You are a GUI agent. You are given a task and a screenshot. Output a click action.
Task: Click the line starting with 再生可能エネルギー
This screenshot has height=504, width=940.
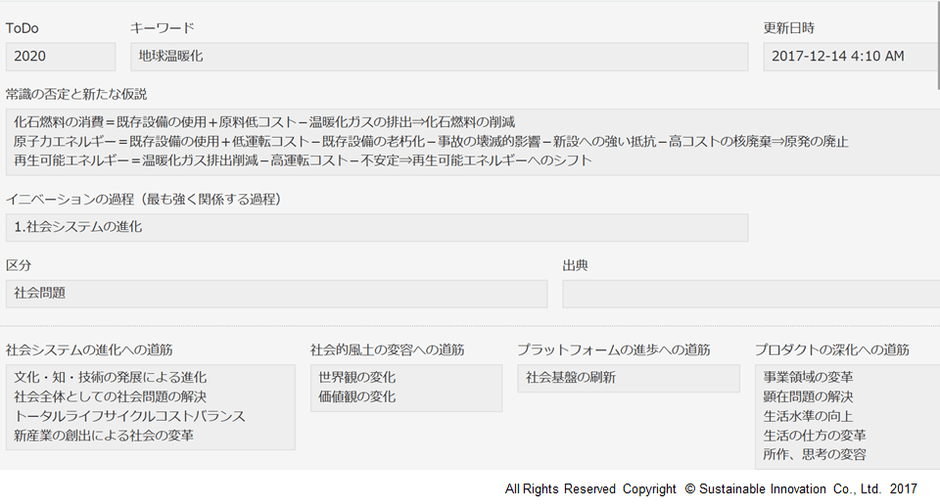(x=302, y=161)
